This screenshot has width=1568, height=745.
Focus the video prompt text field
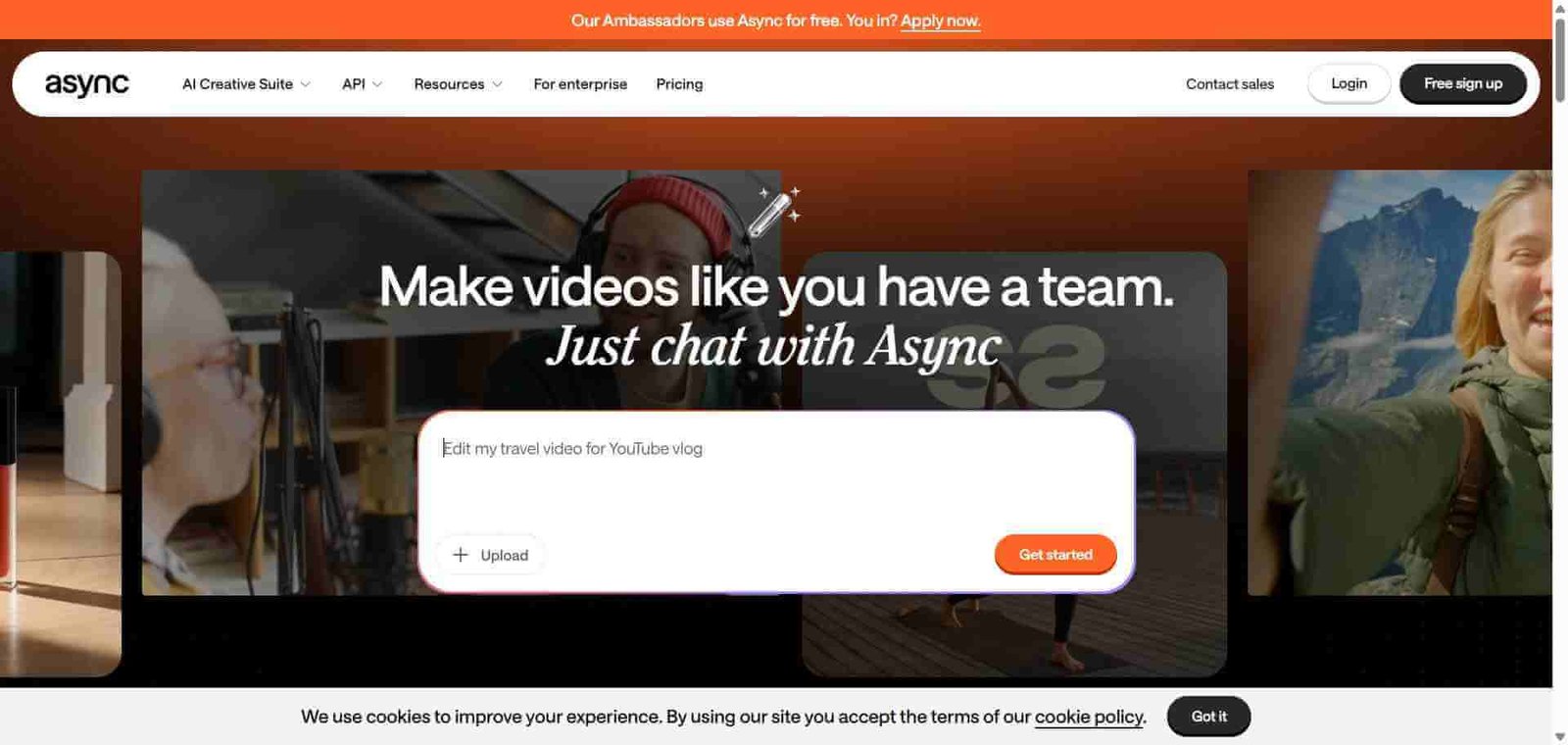pos(776,472)
